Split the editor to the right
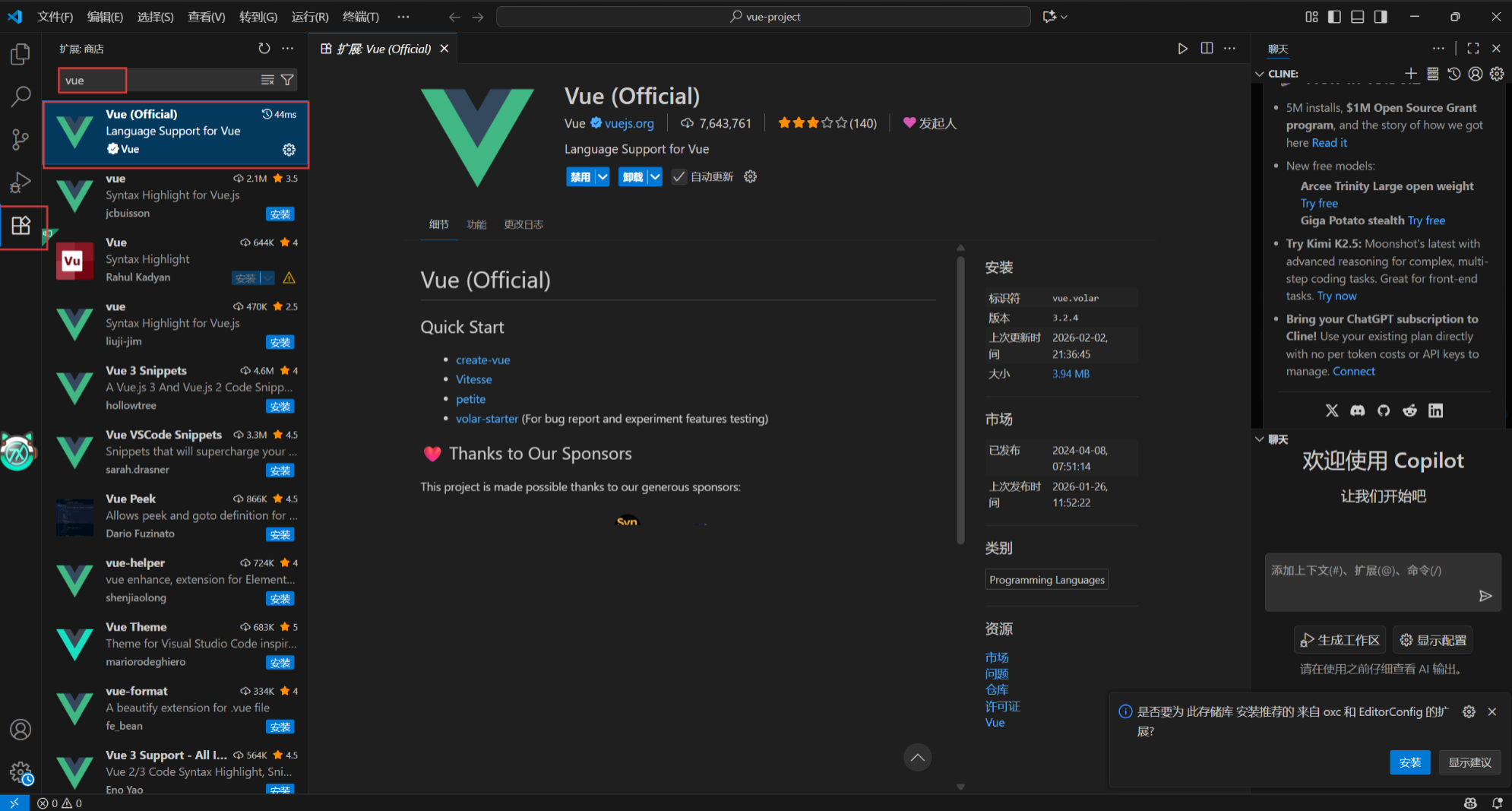This screenshot has width=1512, height=811. click(x=1207, y=49)
